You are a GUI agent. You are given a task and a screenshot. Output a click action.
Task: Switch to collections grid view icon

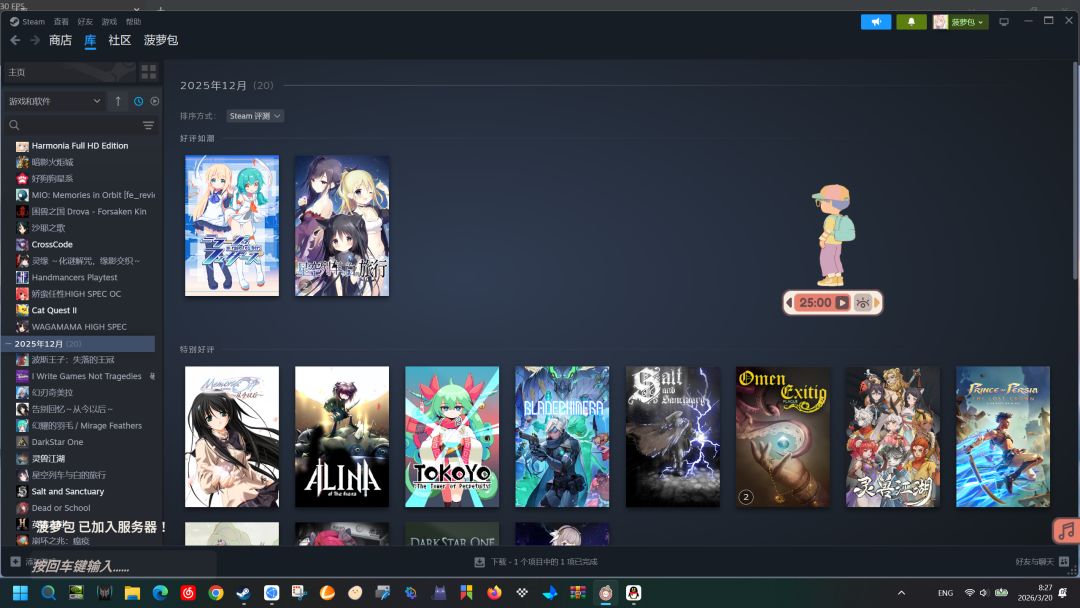[x=149, y=72]
